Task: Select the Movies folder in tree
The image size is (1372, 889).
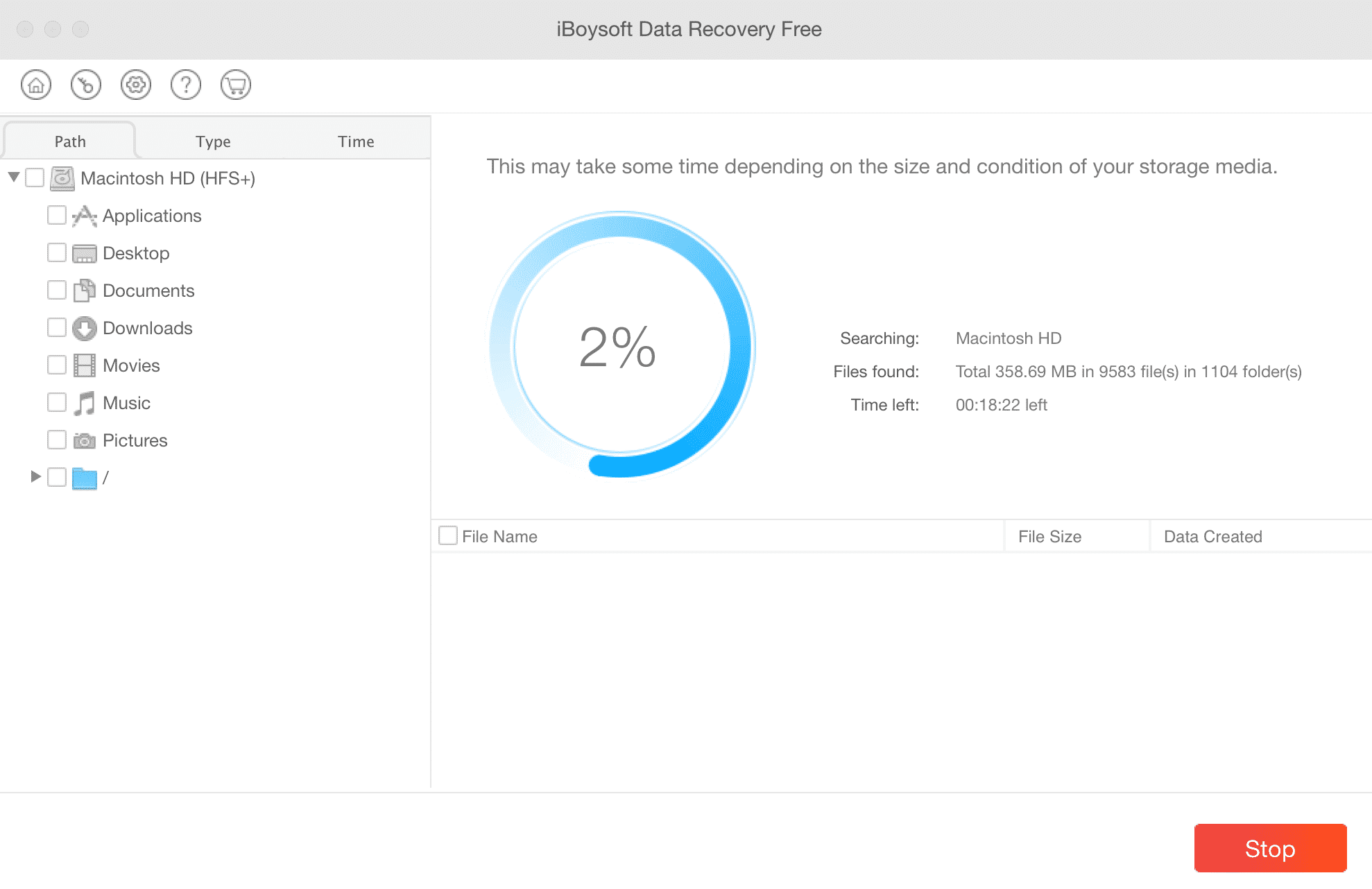Action: point(131,365)
